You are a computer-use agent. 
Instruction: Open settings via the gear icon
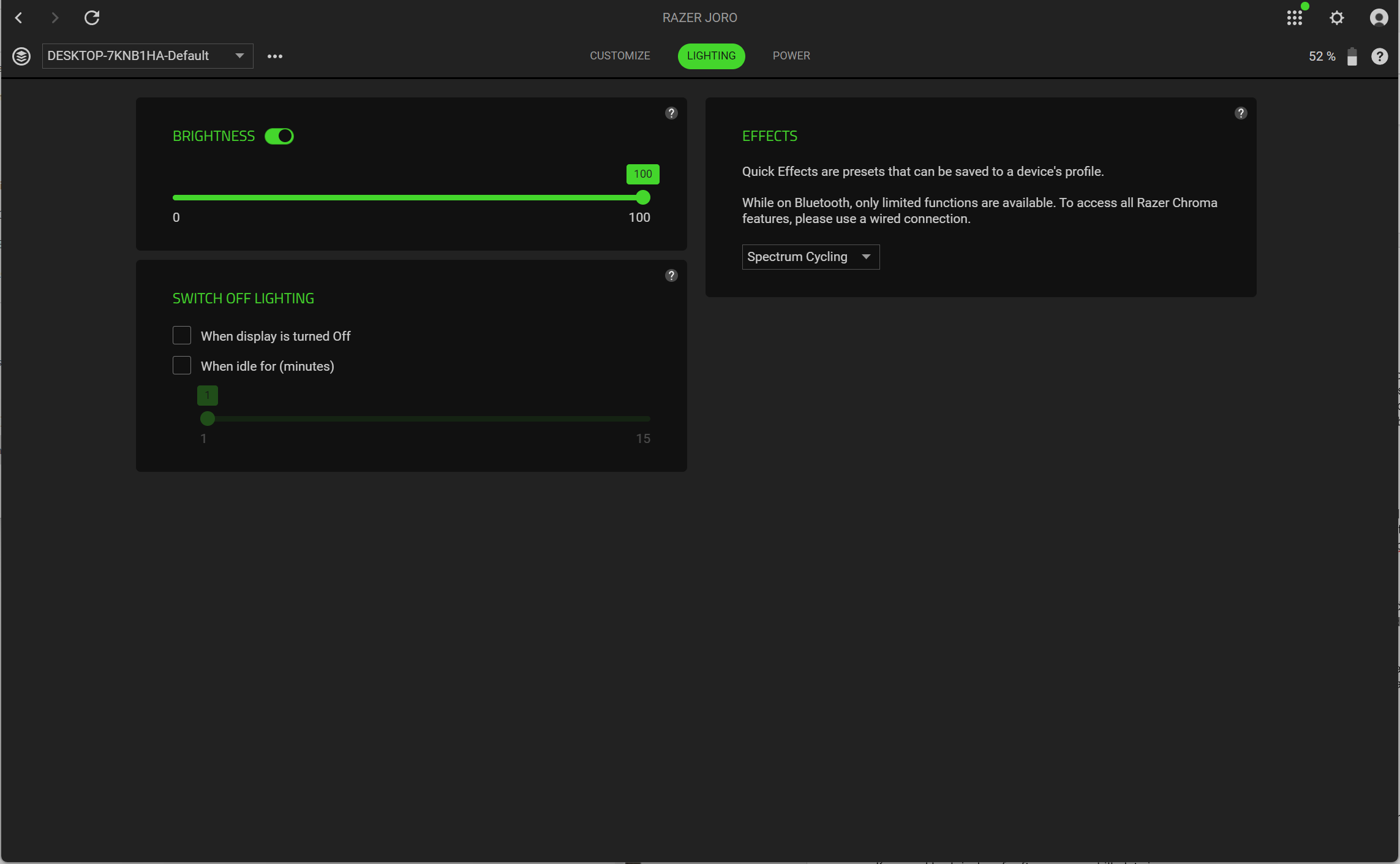(x=1337, y=18)
